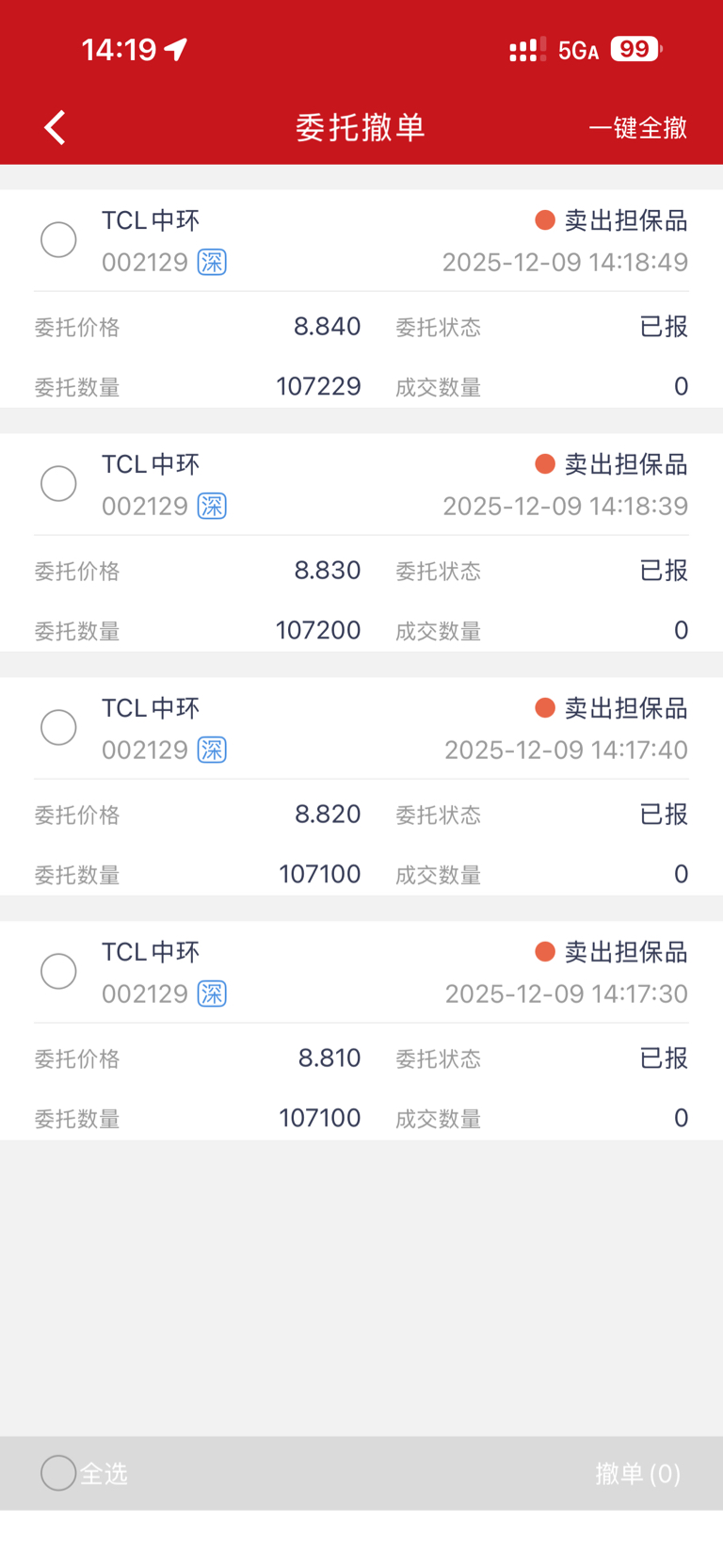723x1568 pixels.
Task: Select the order priced at 8.840
Action: coord(58,240)
